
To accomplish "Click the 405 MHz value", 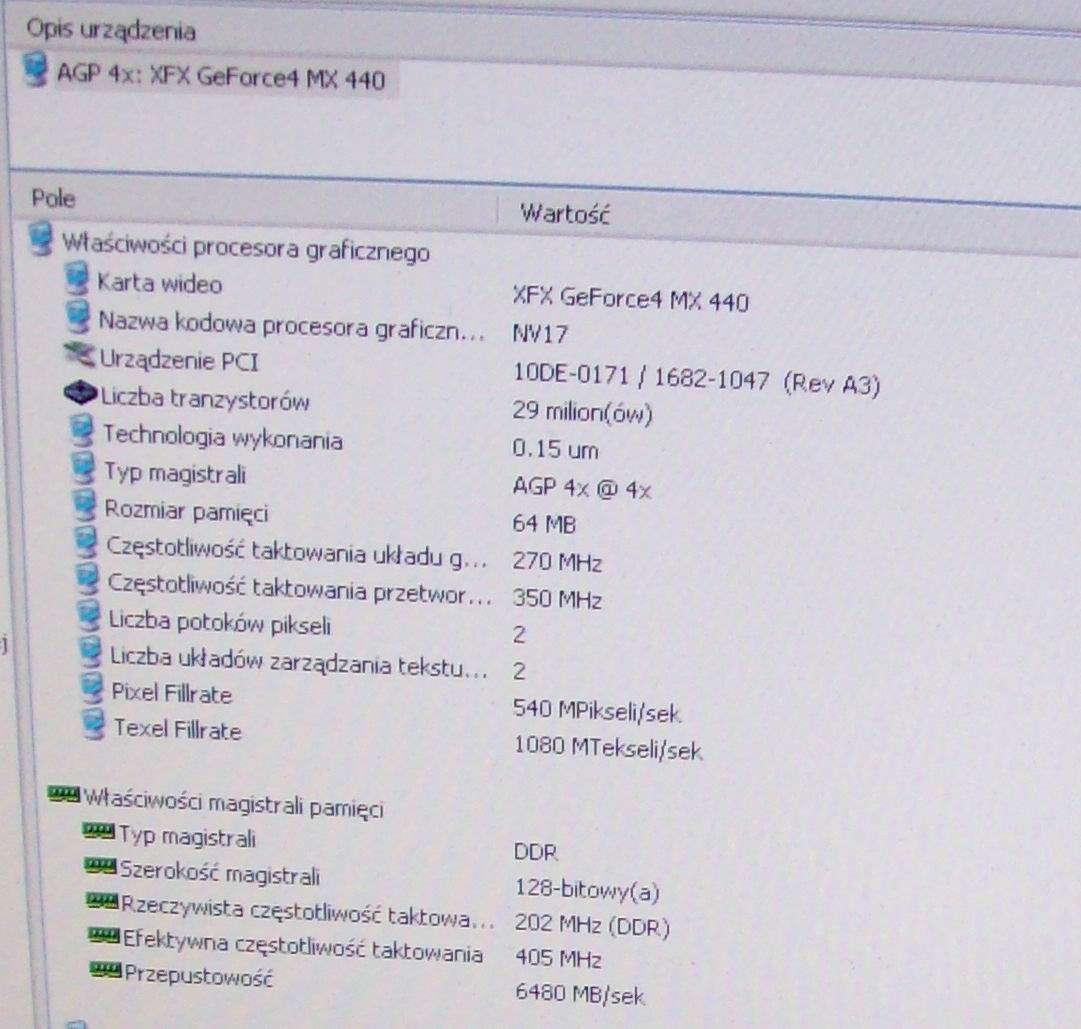I will (558, 959).
